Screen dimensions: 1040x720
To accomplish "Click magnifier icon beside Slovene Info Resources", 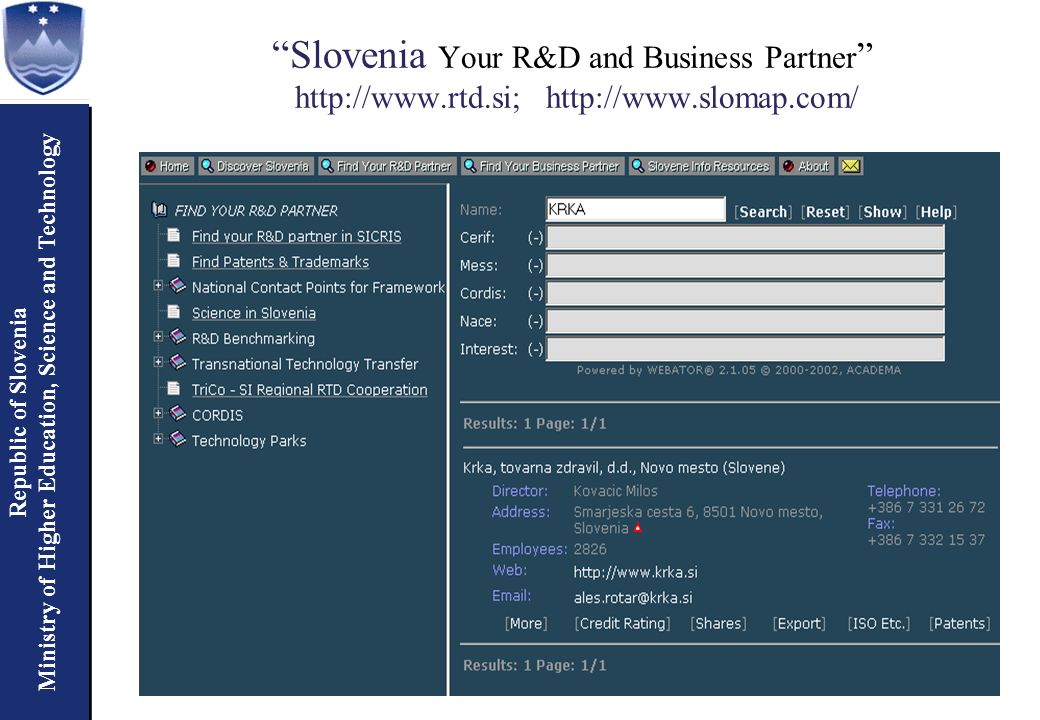I will (x=638, y=166).
